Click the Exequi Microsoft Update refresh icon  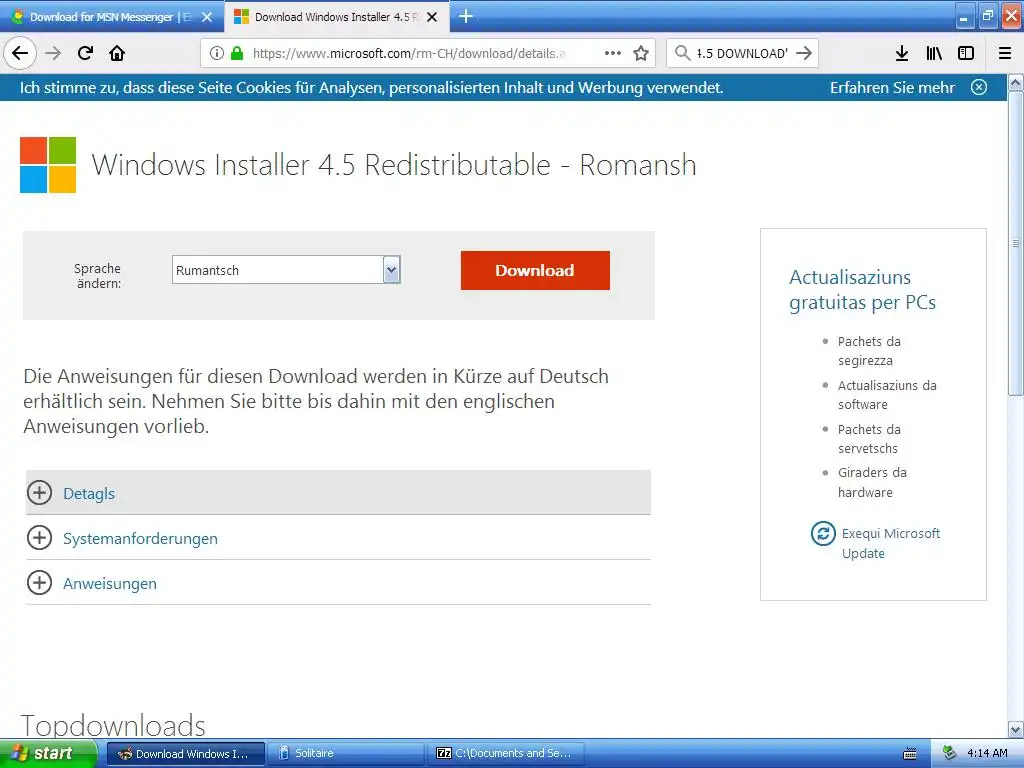(x=823, y=534)
